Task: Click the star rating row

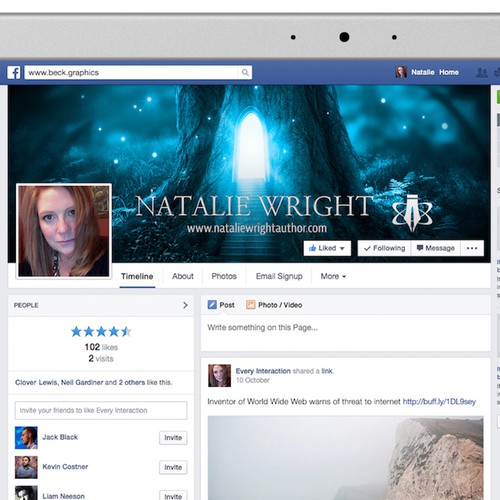Action: click(x=101, y=332)
